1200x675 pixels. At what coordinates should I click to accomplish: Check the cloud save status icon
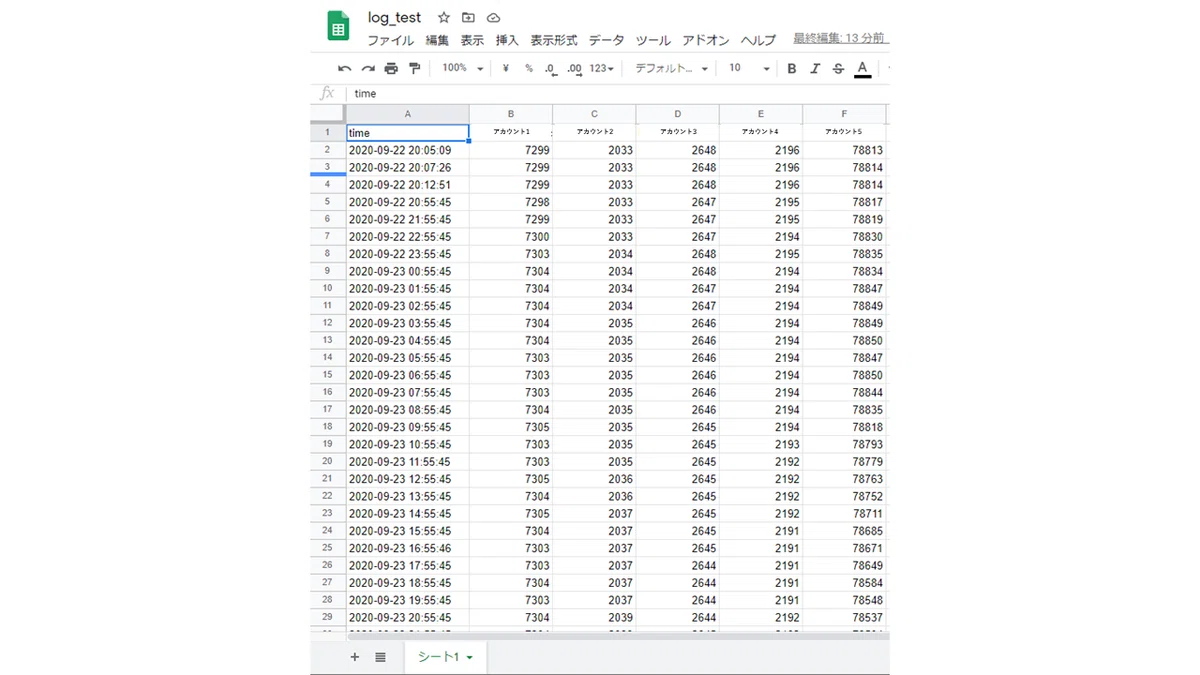pos(493,18)
